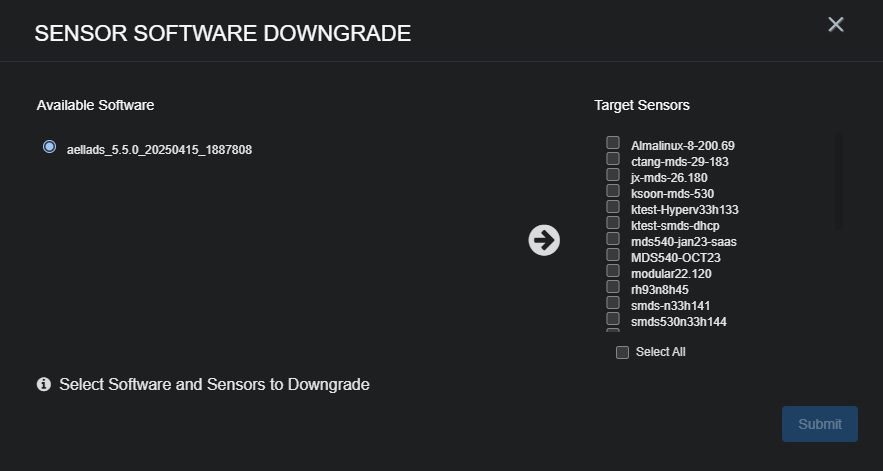
Task: Click the aellads_5.5.0_20250415_1887808 software label
Action: coord(159,150)
